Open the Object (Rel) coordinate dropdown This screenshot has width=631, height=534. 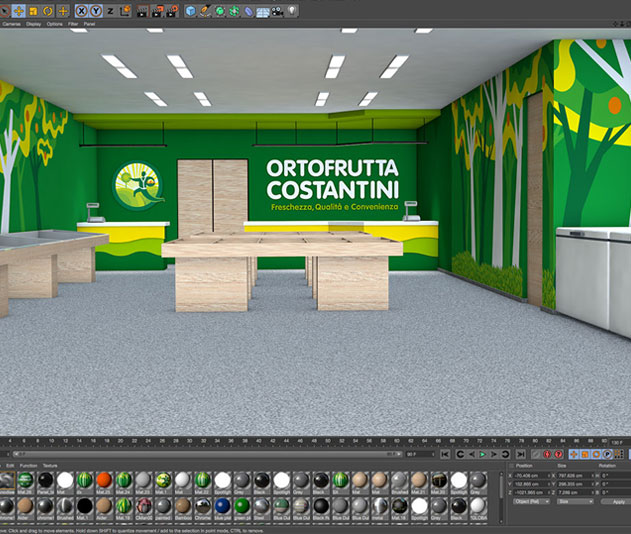[x=532, y=501]
